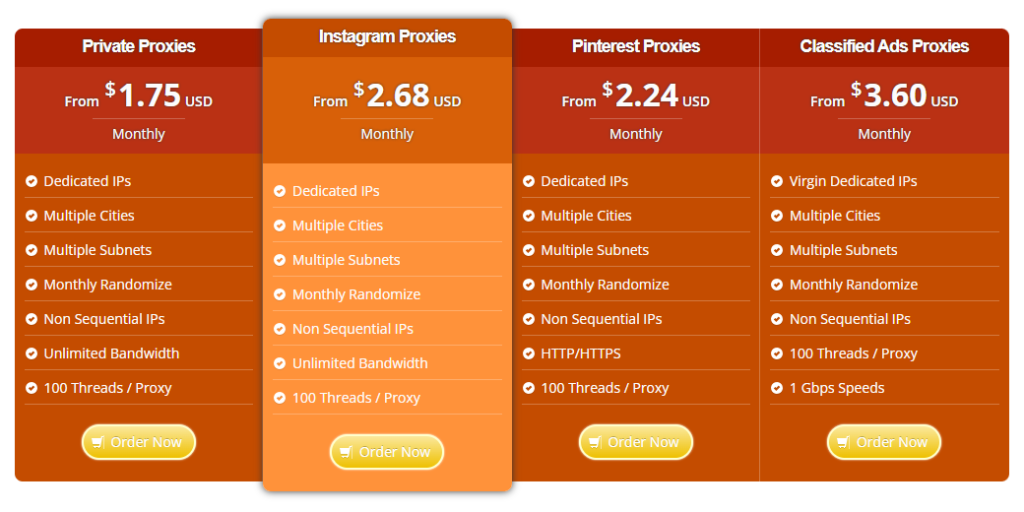Select the Classified Ads Proxies heading
This screenshot has height=512, width=1024.
[884, 46]
